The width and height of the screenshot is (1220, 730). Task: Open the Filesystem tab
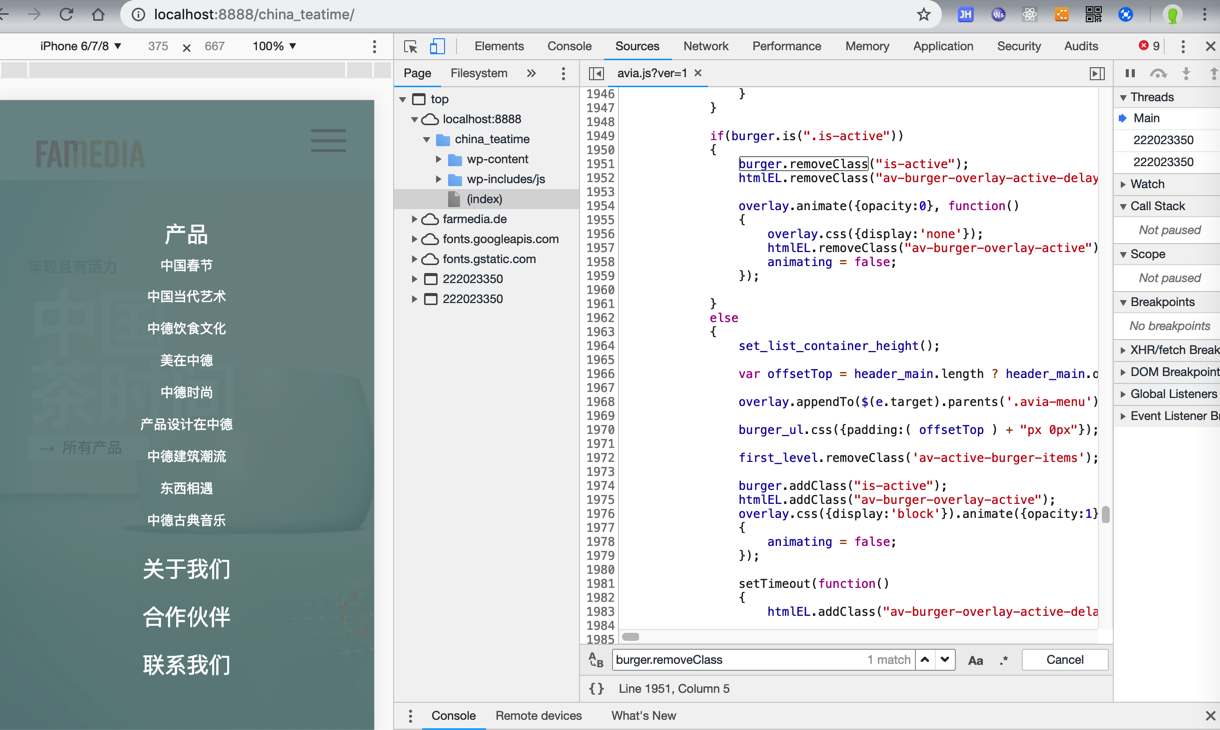tap(478, 73)
